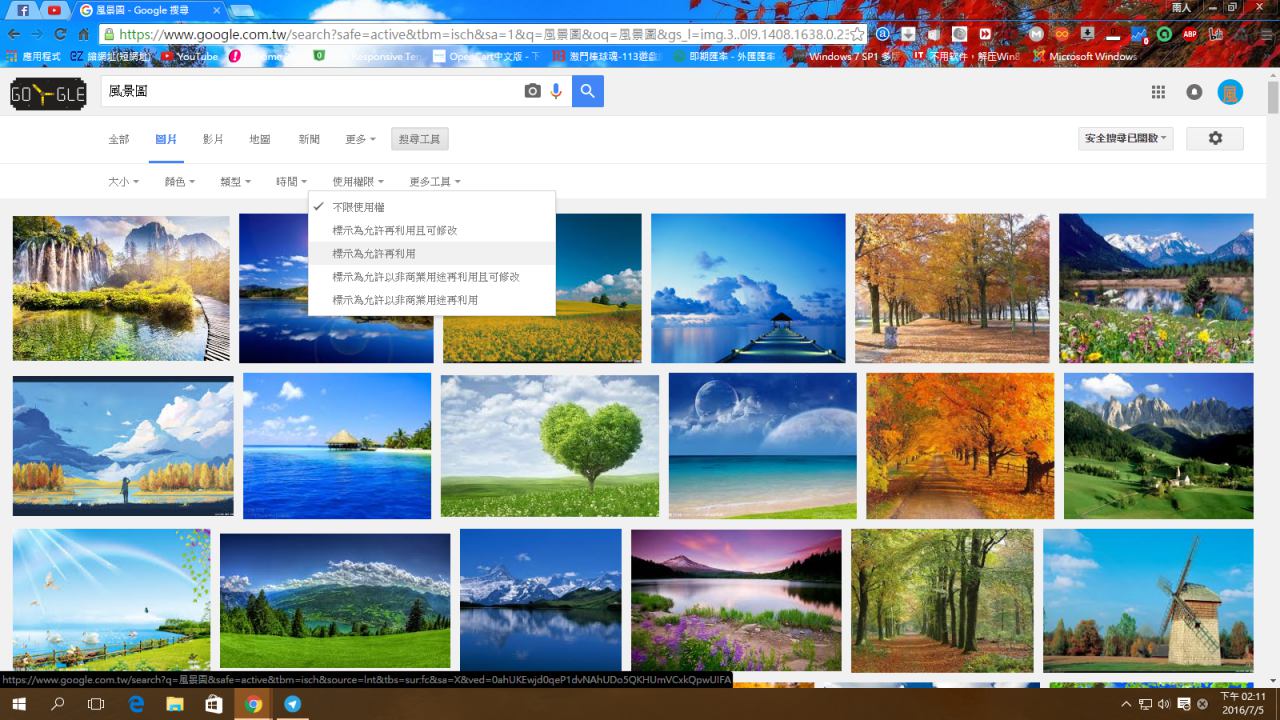Open Telegram from the taskbar
1280x720 pixels.
(292, 704)
